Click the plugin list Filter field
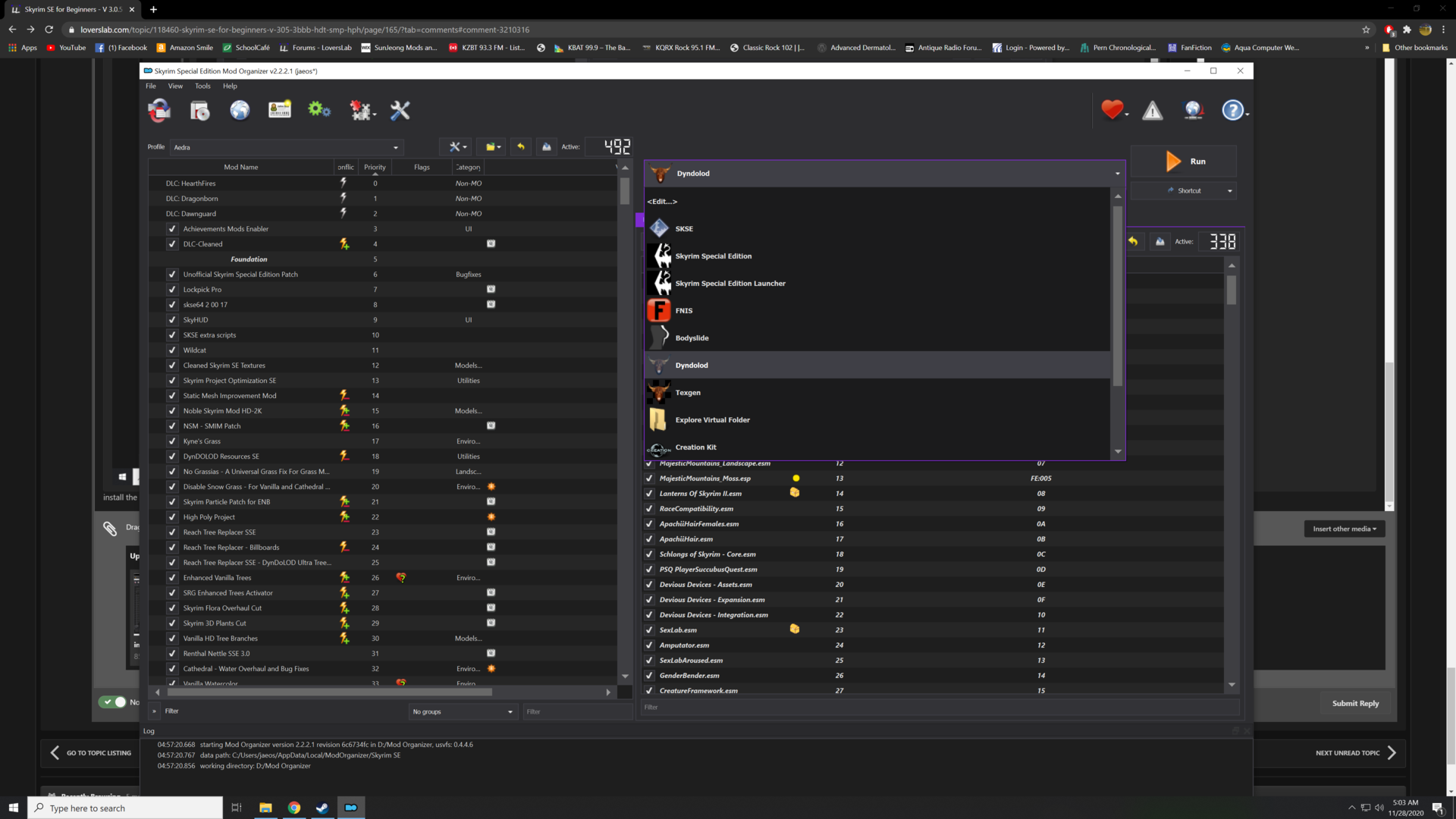1456x819 pixels. point(940,707)
